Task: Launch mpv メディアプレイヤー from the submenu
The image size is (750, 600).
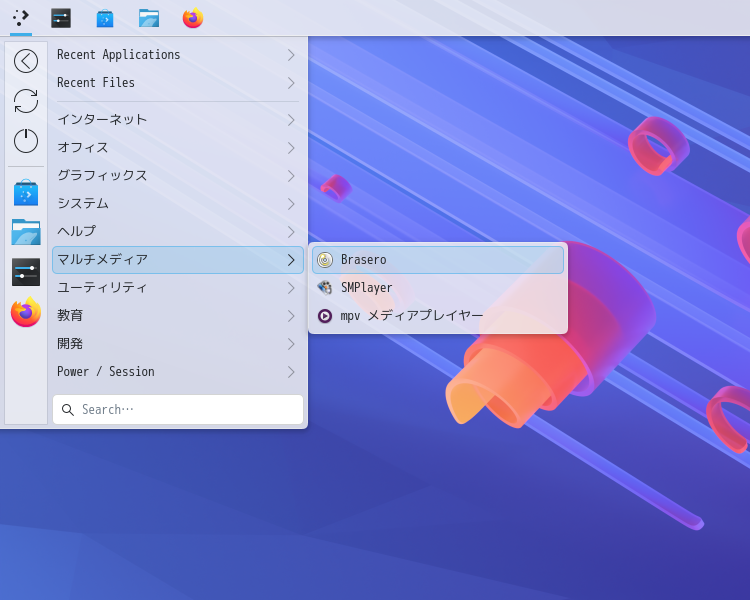Action: coord(438,316)
